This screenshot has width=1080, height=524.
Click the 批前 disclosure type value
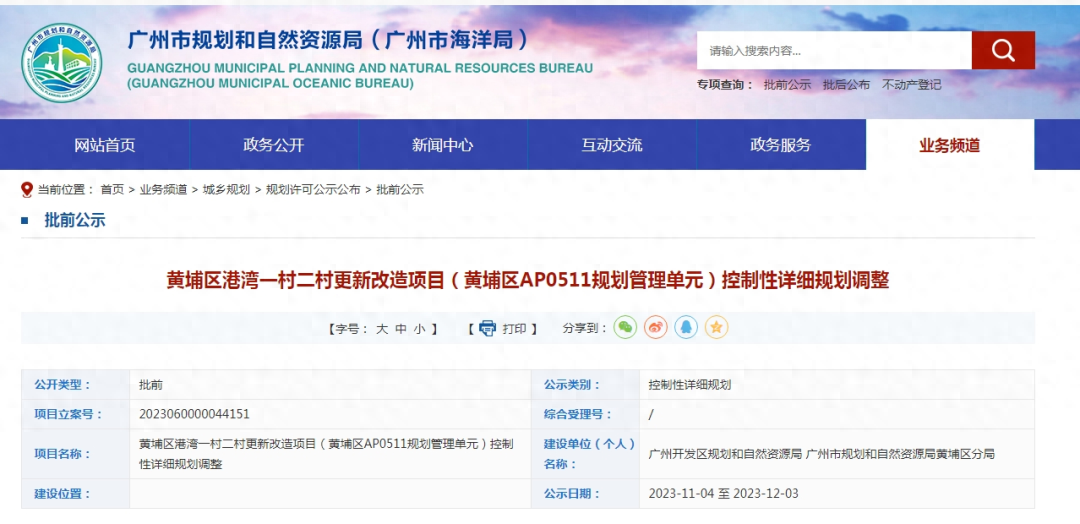(x=151, y=385)
